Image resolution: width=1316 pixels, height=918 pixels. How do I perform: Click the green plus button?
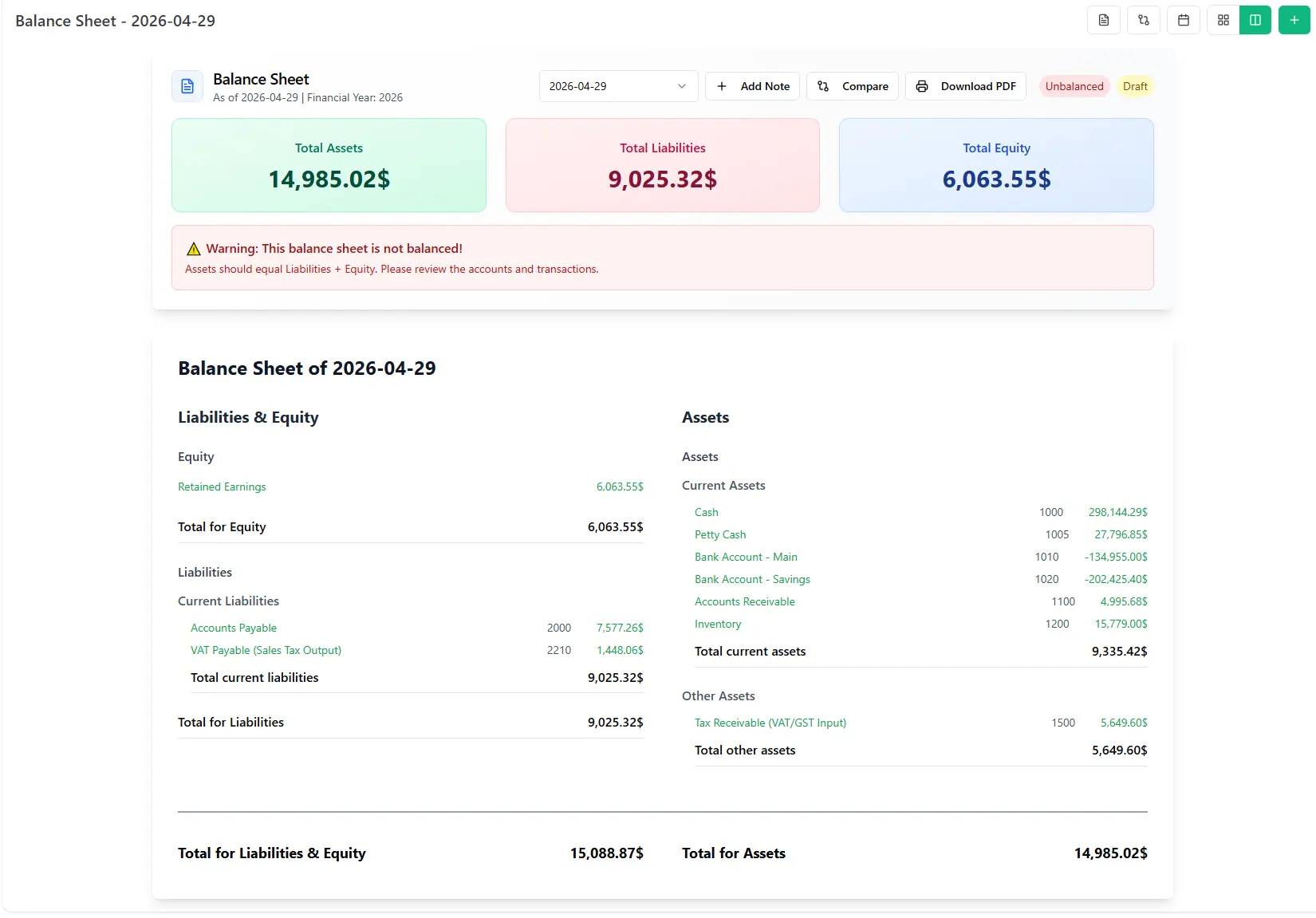[1294, 20]
